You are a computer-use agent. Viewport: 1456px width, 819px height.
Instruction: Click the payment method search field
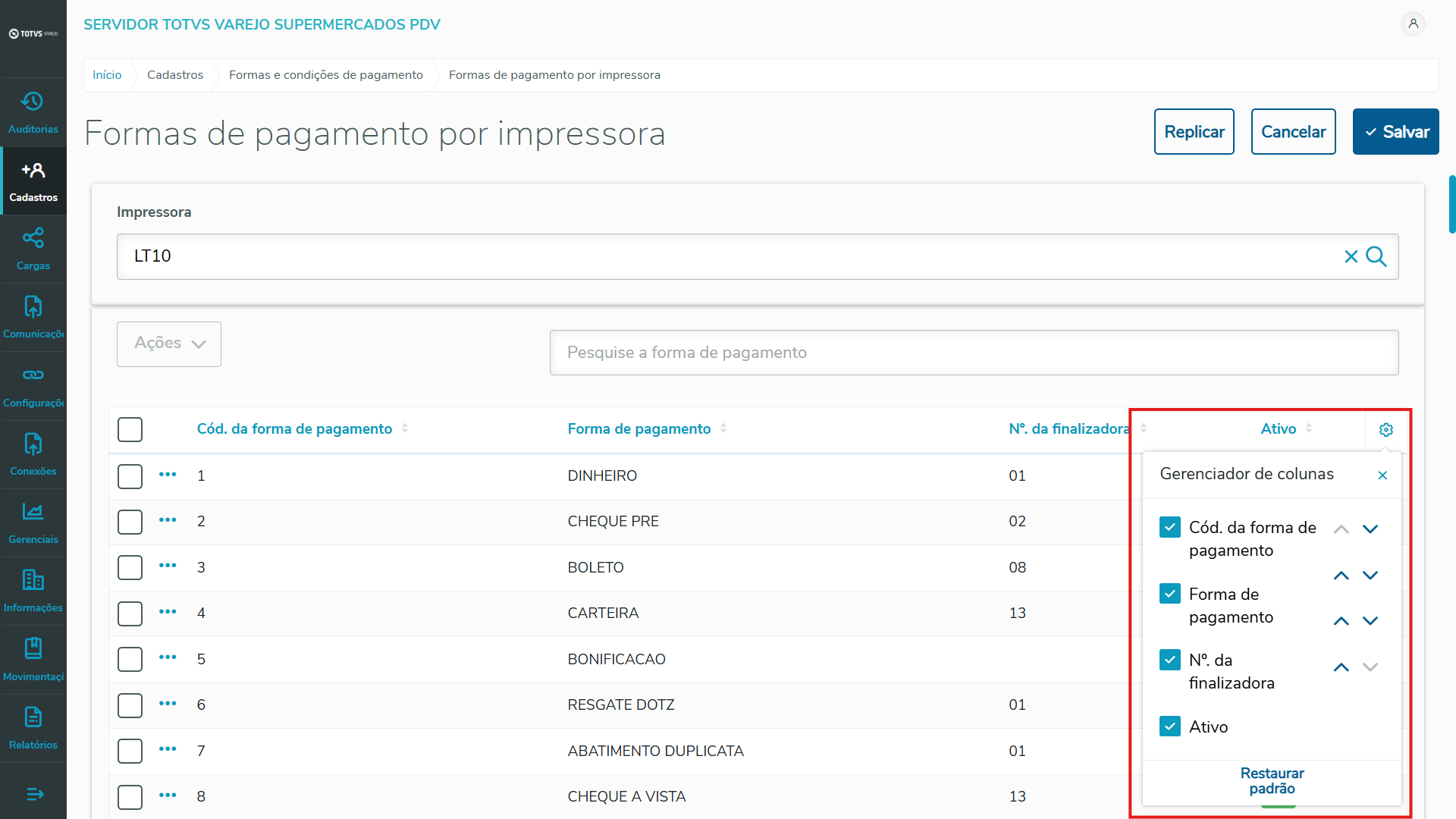pos(974,353)
